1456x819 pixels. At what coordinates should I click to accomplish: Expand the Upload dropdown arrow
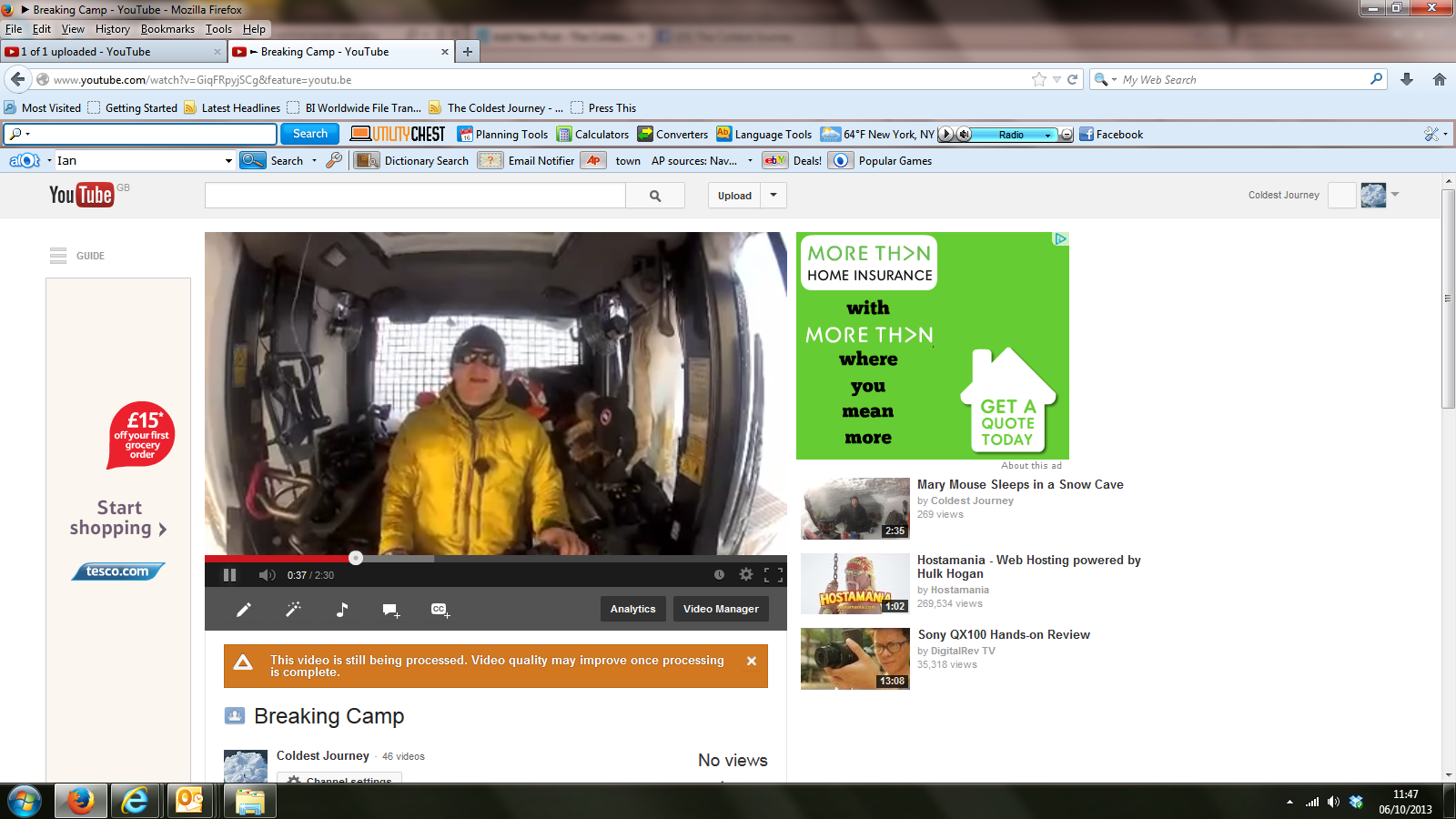tap(773, 195)
